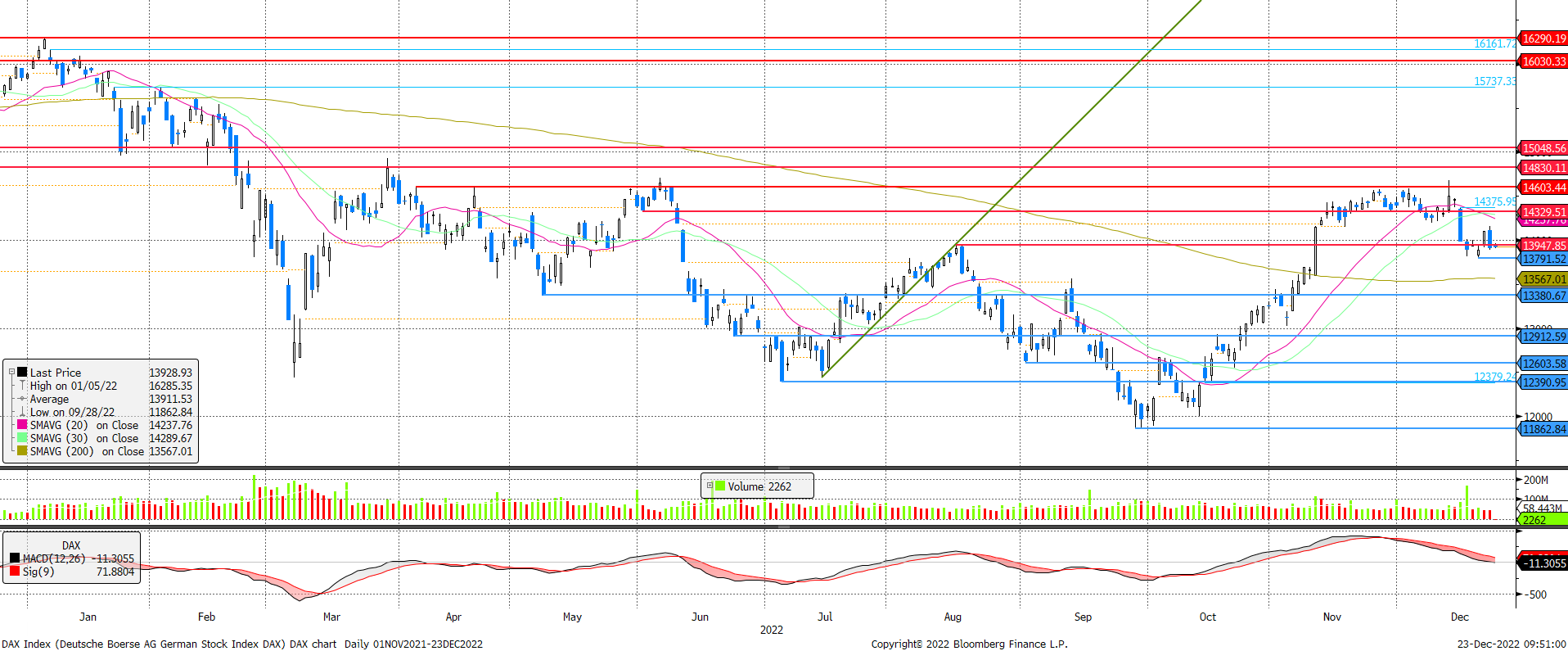Select the 14329.51 red price tag
1568x651 pixels.
click(1543, 211)
